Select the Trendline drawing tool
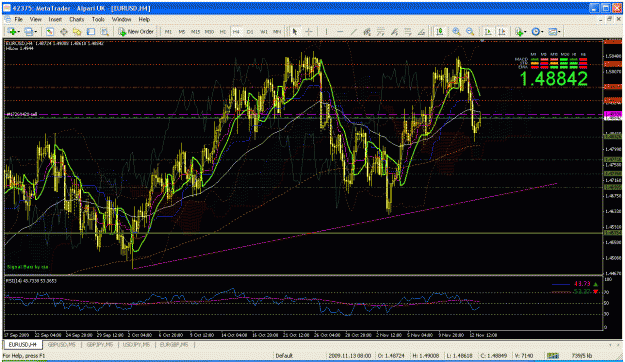The image size is (625, 362). pos(353,31)
